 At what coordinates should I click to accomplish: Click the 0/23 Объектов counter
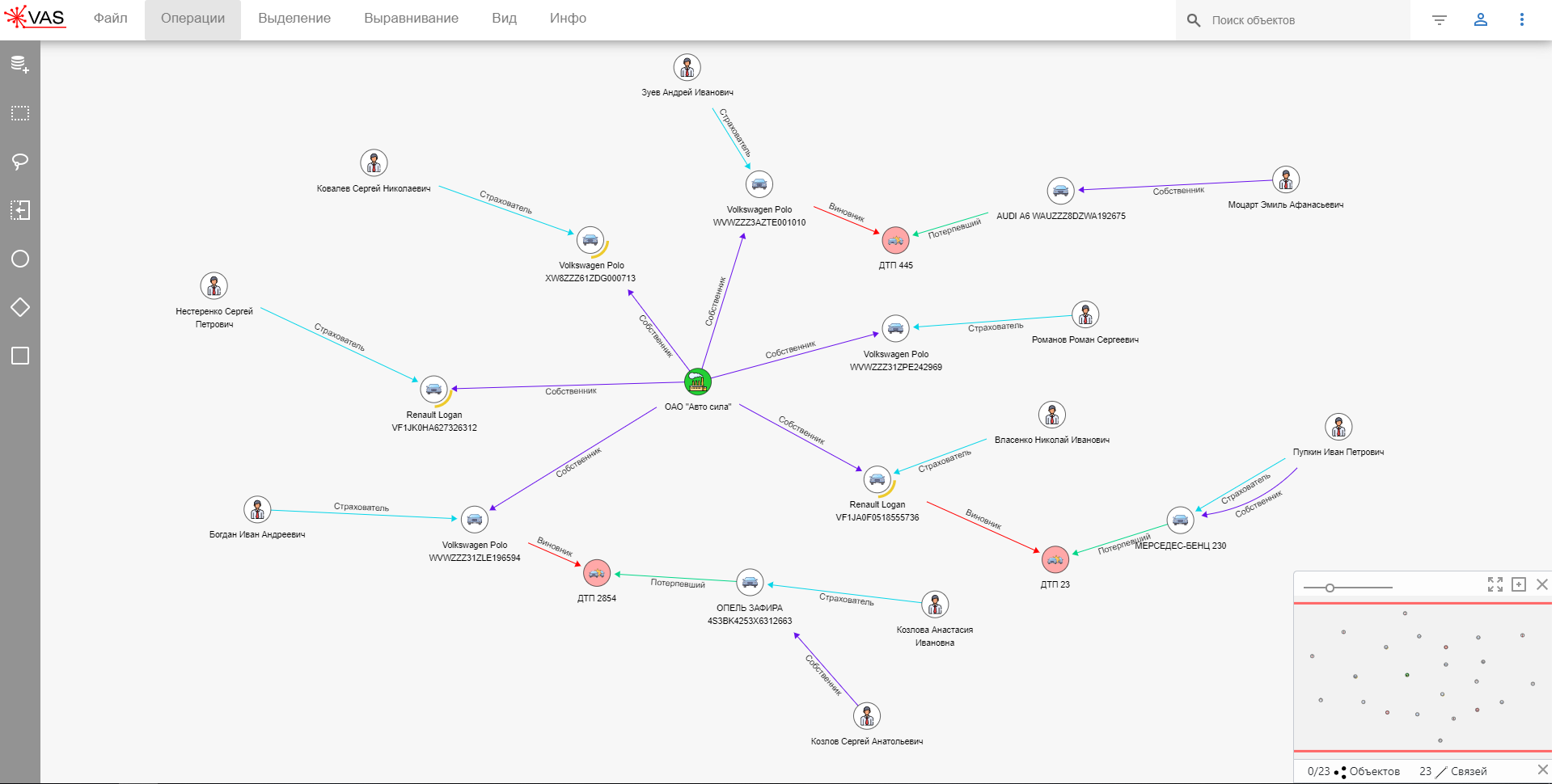click(1353, 771)
